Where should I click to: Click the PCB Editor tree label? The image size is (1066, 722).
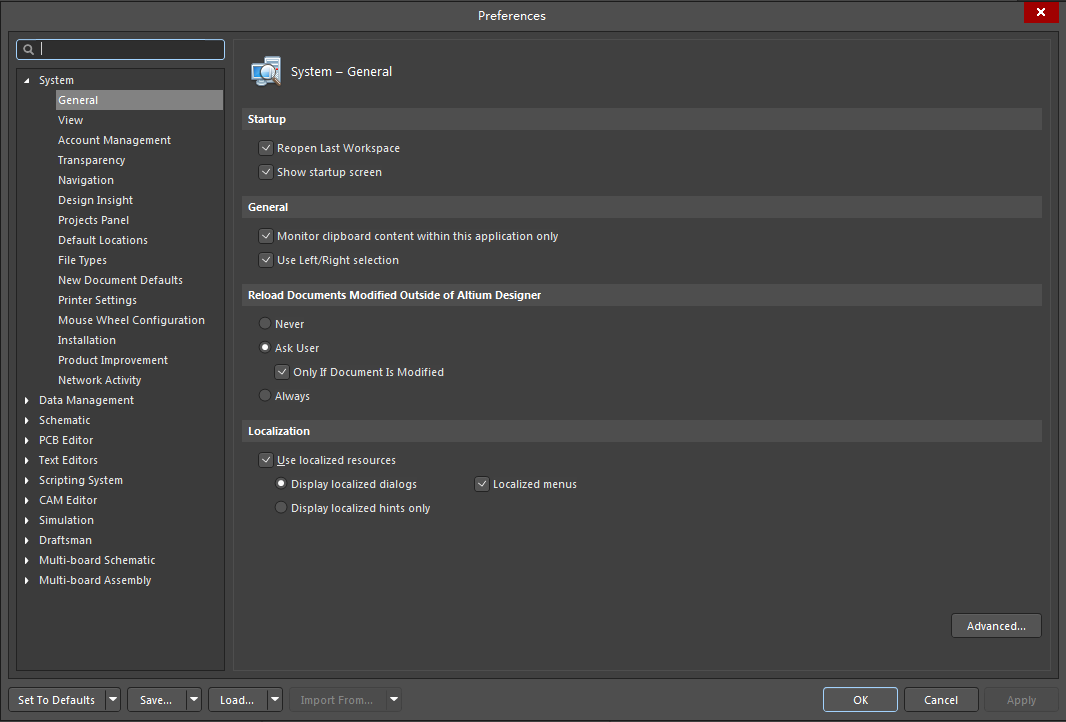pos(66,441)
